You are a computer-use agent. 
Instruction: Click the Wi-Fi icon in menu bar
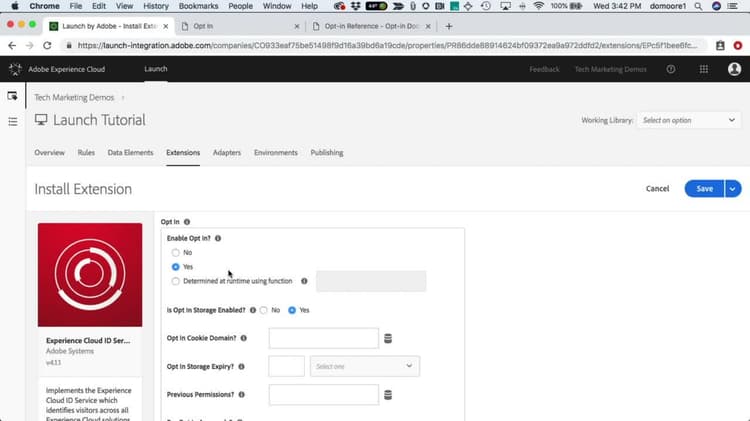coord(539,6)
